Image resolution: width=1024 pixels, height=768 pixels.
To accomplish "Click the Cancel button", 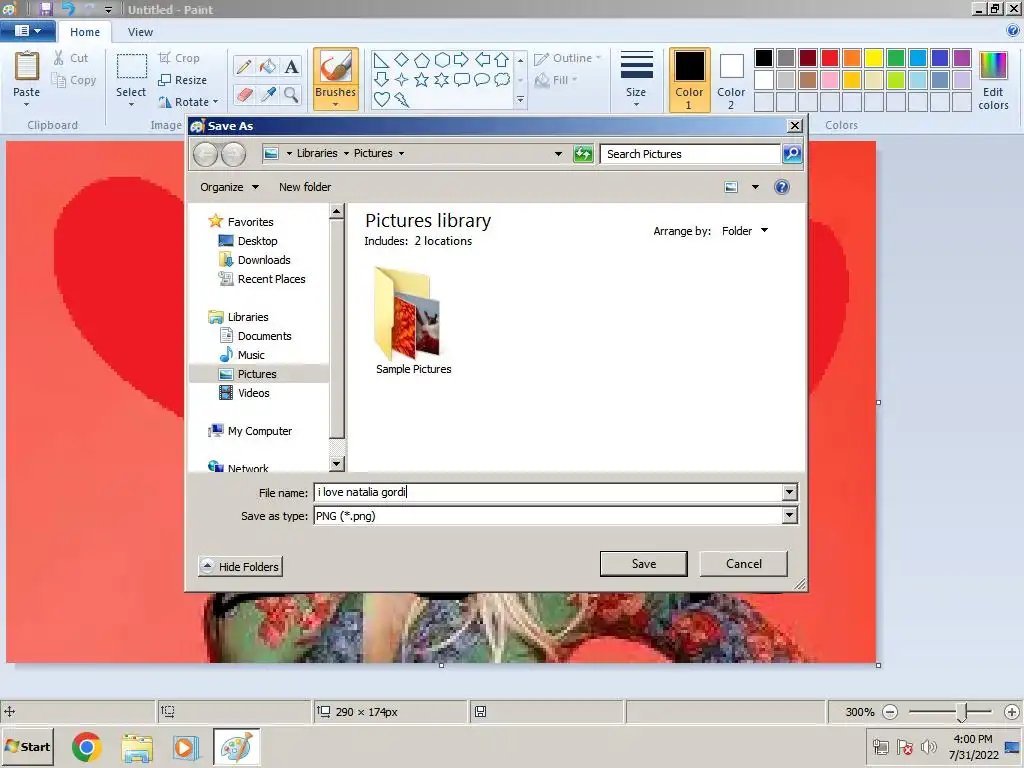I will tap(744, 564).
